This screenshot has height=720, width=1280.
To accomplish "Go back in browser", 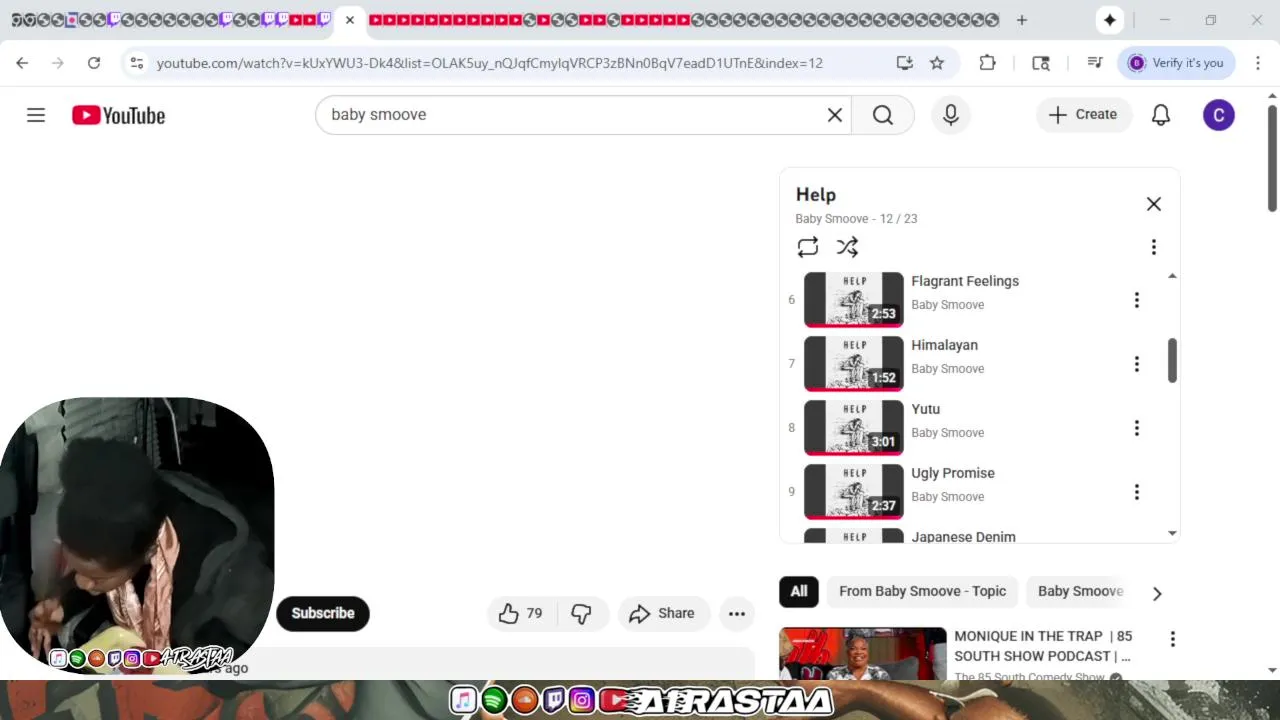I will pos(22,63).
